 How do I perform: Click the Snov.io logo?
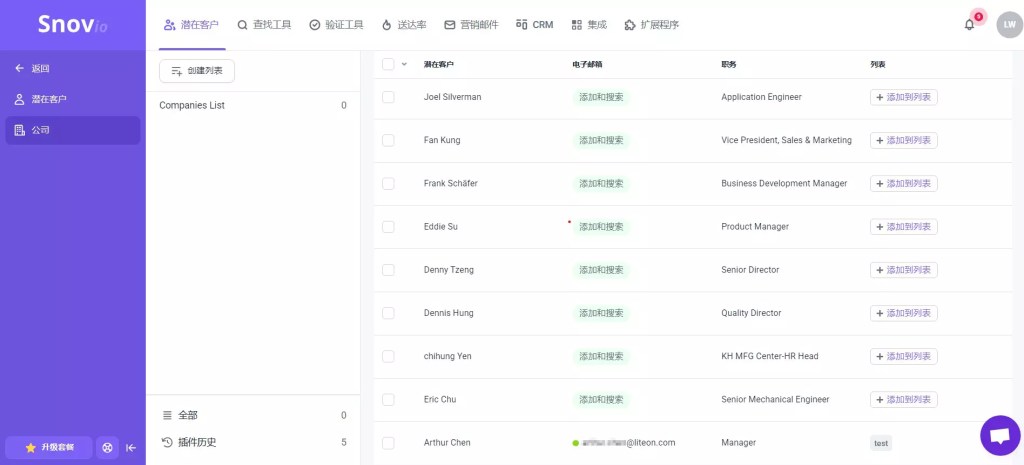click(72, 24)
